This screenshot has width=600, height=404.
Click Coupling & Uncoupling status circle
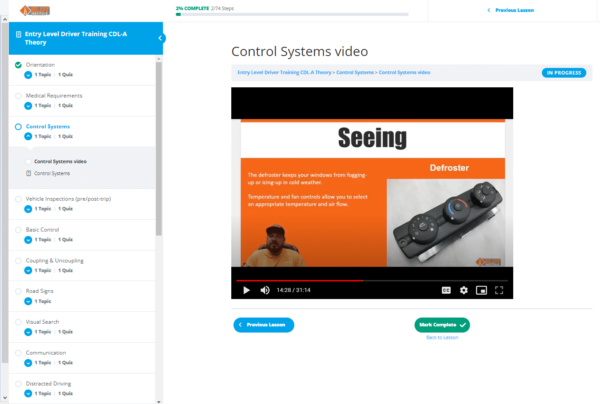(18, 261)
